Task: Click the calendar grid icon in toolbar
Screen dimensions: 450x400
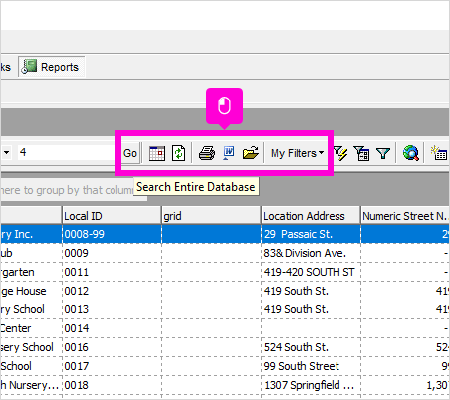Action: point(157,153)
